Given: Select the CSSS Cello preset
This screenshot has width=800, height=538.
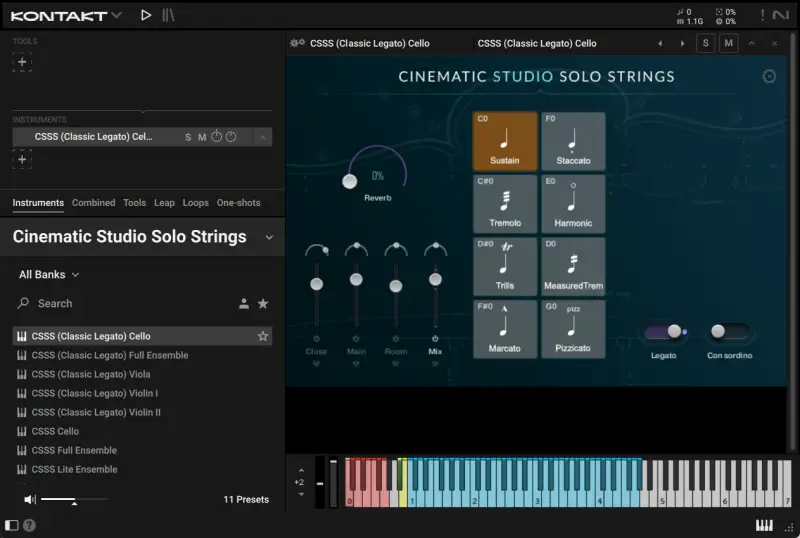Looking at the screenshot, I should 142,431.
